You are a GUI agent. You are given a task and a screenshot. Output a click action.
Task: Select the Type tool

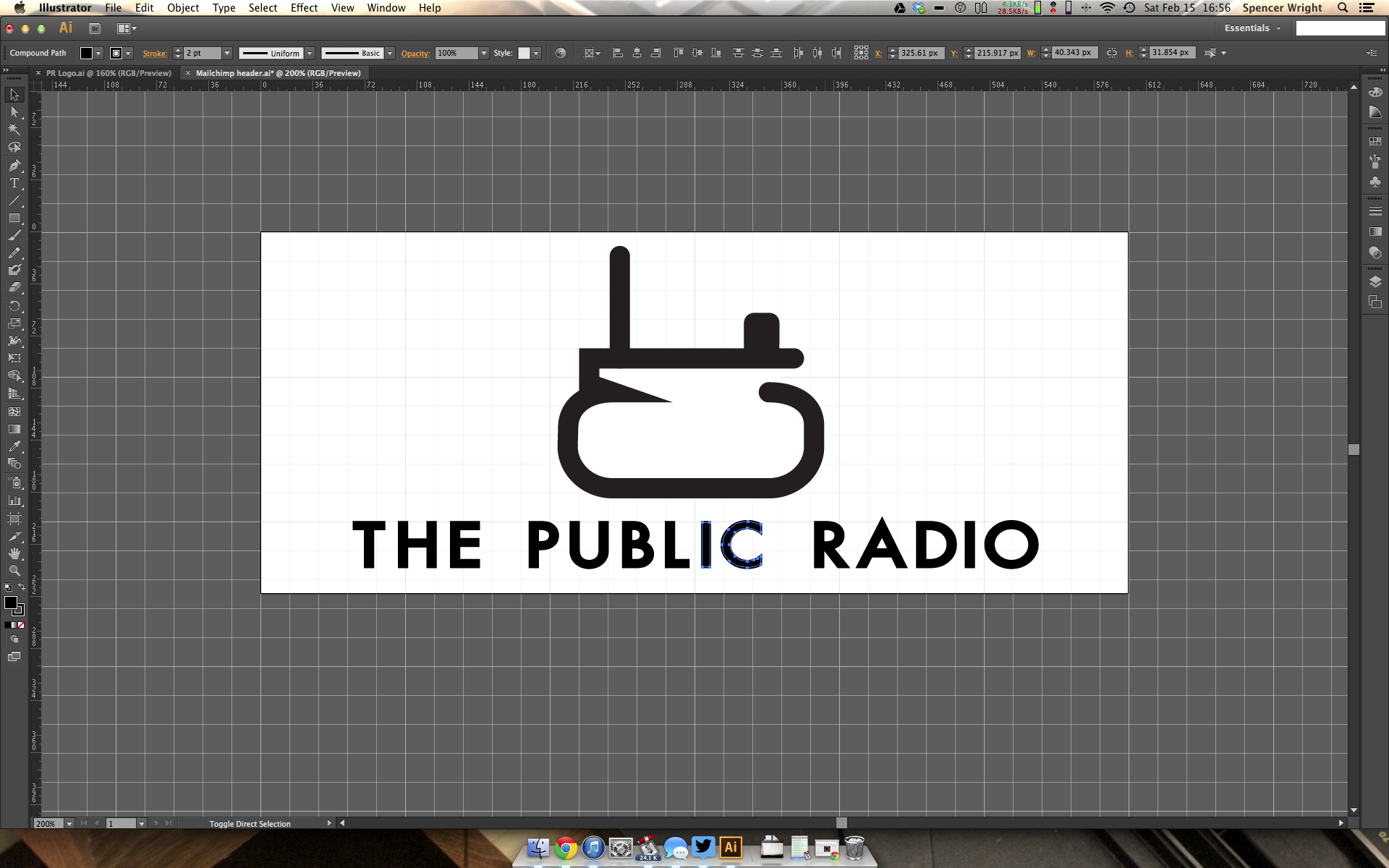(14, 183)
